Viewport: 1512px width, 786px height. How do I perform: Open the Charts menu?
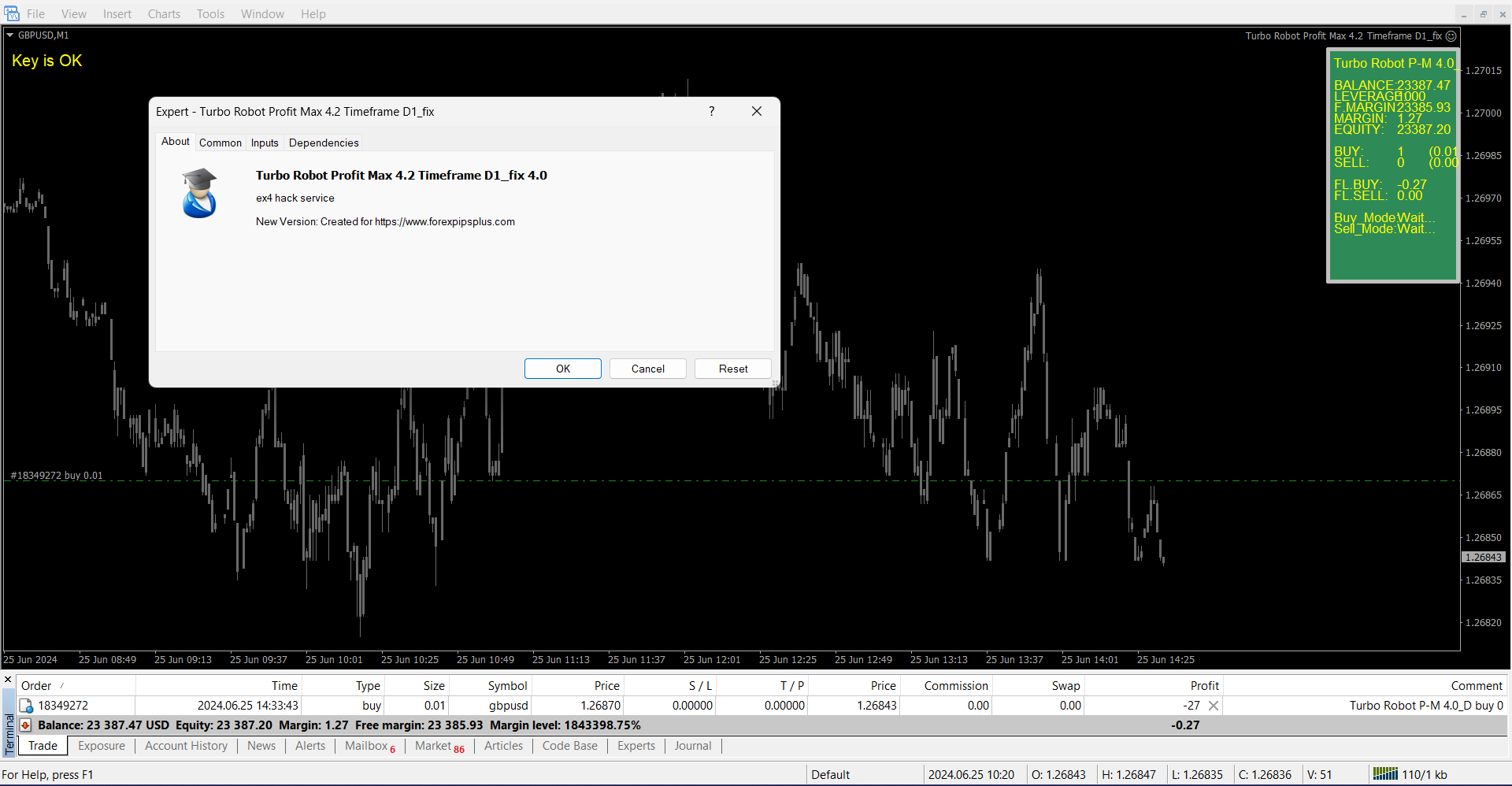pos(164,14)
